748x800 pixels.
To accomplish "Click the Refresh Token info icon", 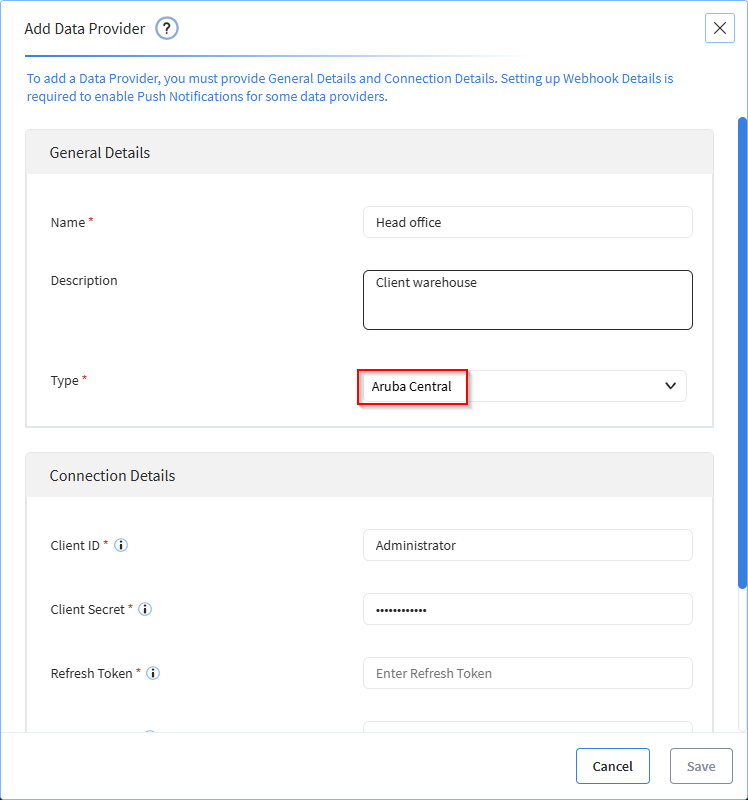I will [x=153, y=673].
